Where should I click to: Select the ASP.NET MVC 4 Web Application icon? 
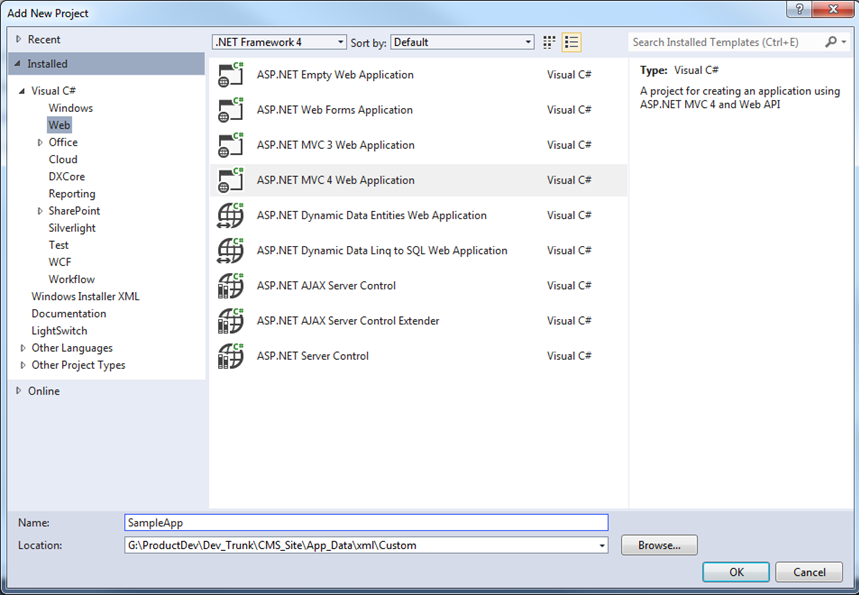pos(230,179)
